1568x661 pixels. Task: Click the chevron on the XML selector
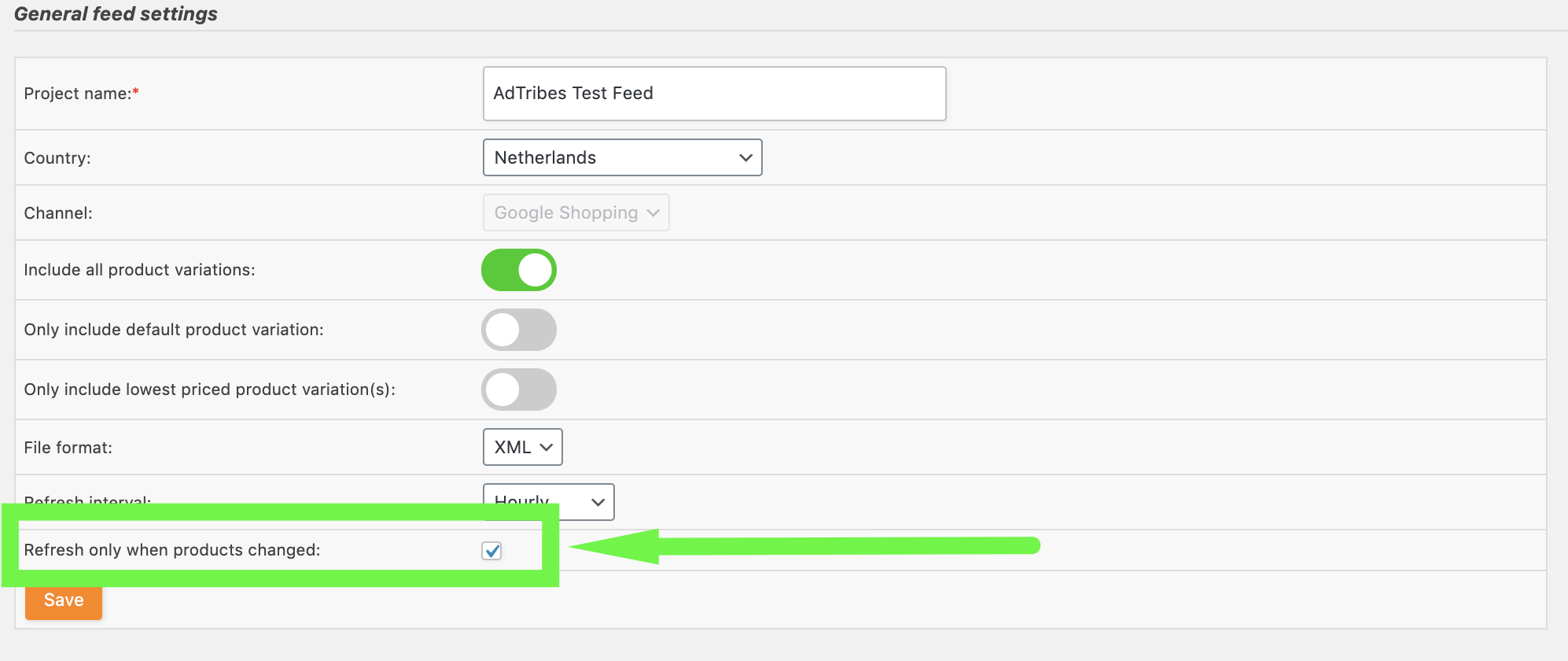tap(546, 447)
